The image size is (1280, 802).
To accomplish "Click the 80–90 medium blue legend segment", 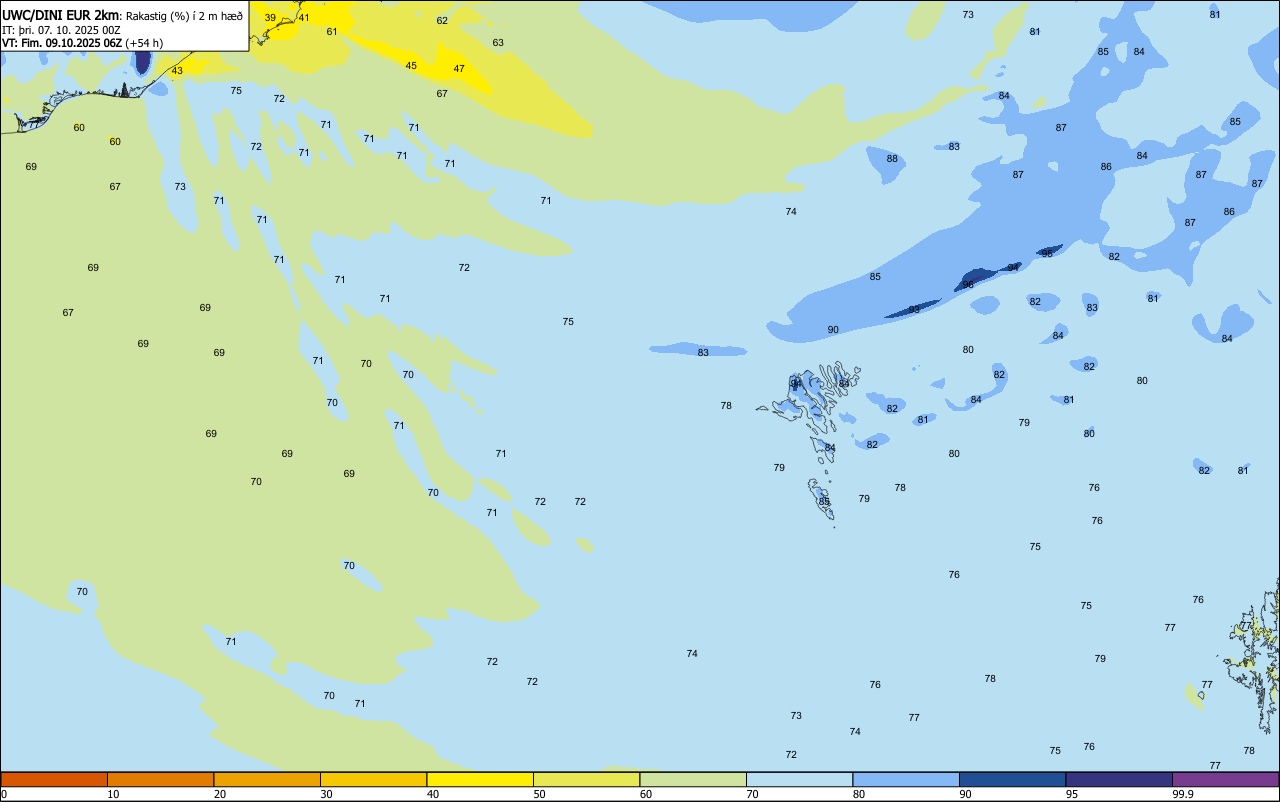I will click(906, 779).
